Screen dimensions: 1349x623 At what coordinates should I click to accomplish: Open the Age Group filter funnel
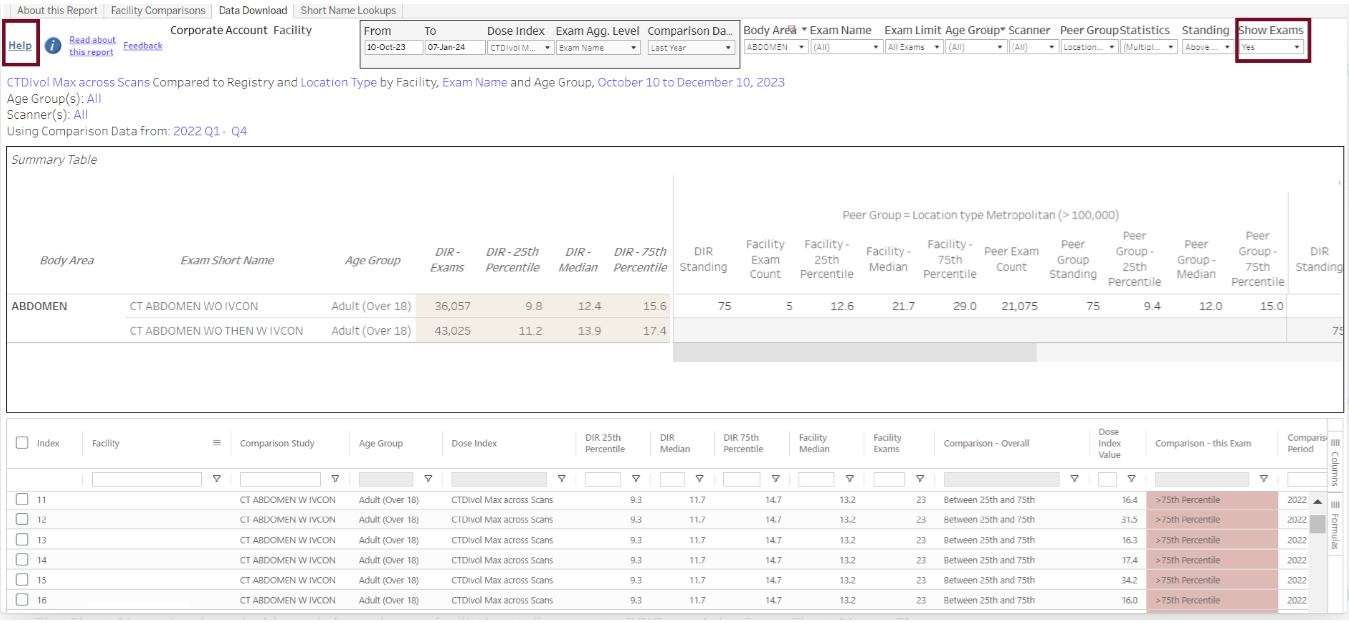[428, 479]
